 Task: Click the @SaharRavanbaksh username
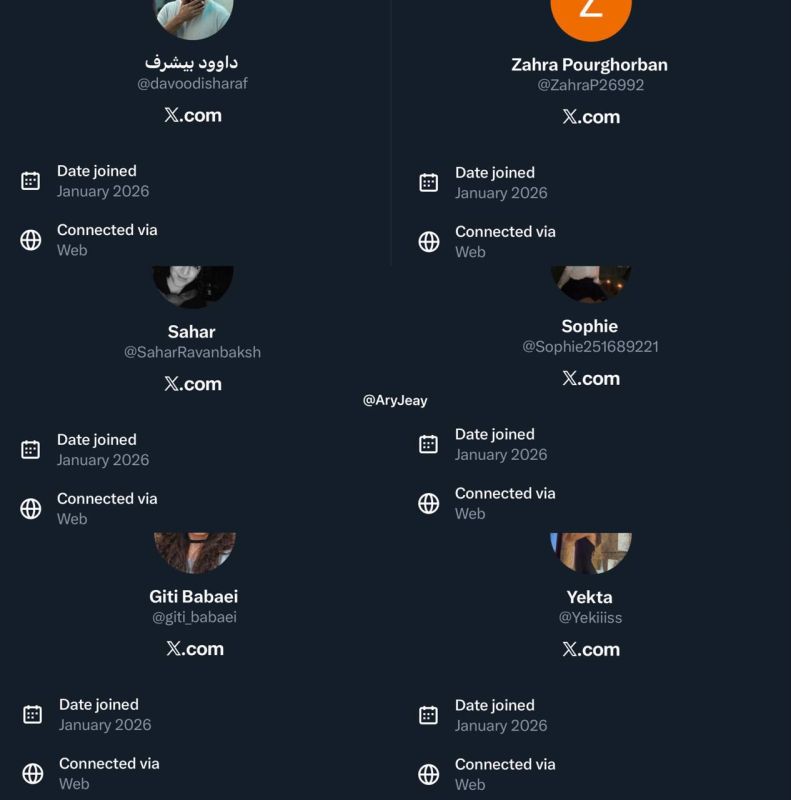[x=192, y=352]
